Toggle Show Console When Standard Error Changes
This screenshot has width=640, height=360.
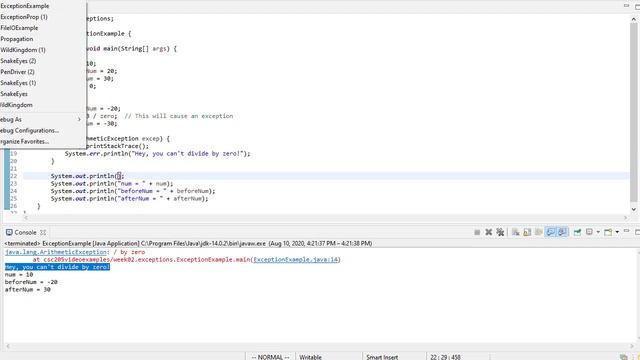point(562,232)
